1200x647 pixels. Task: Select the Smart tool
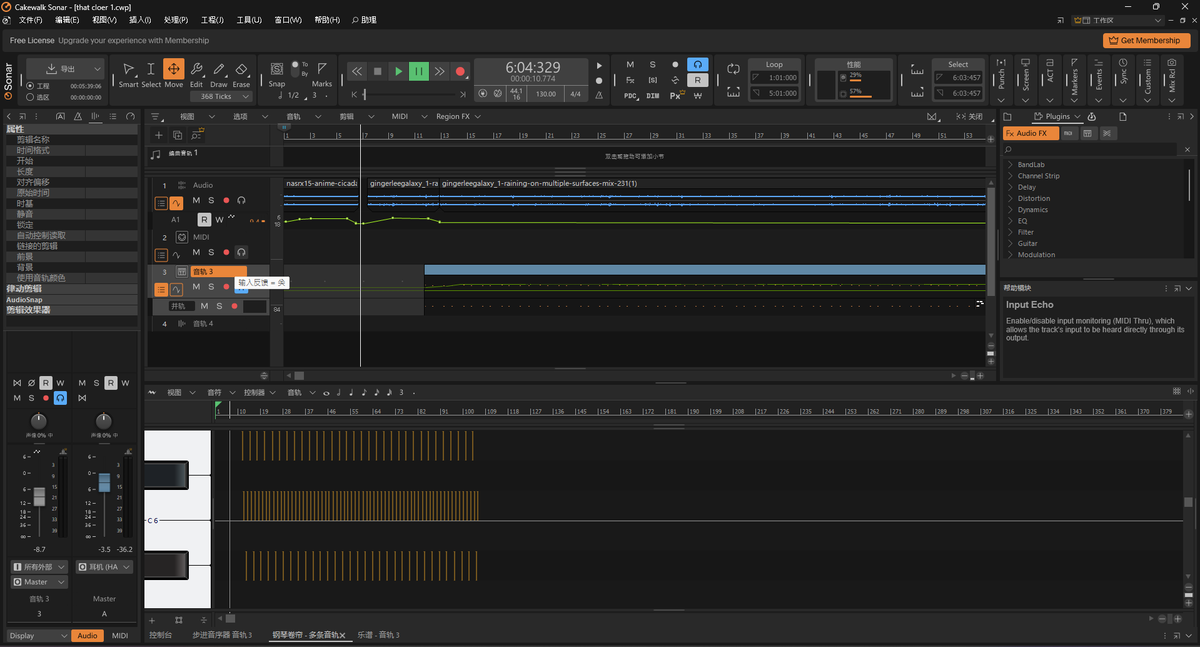[128, 73]
